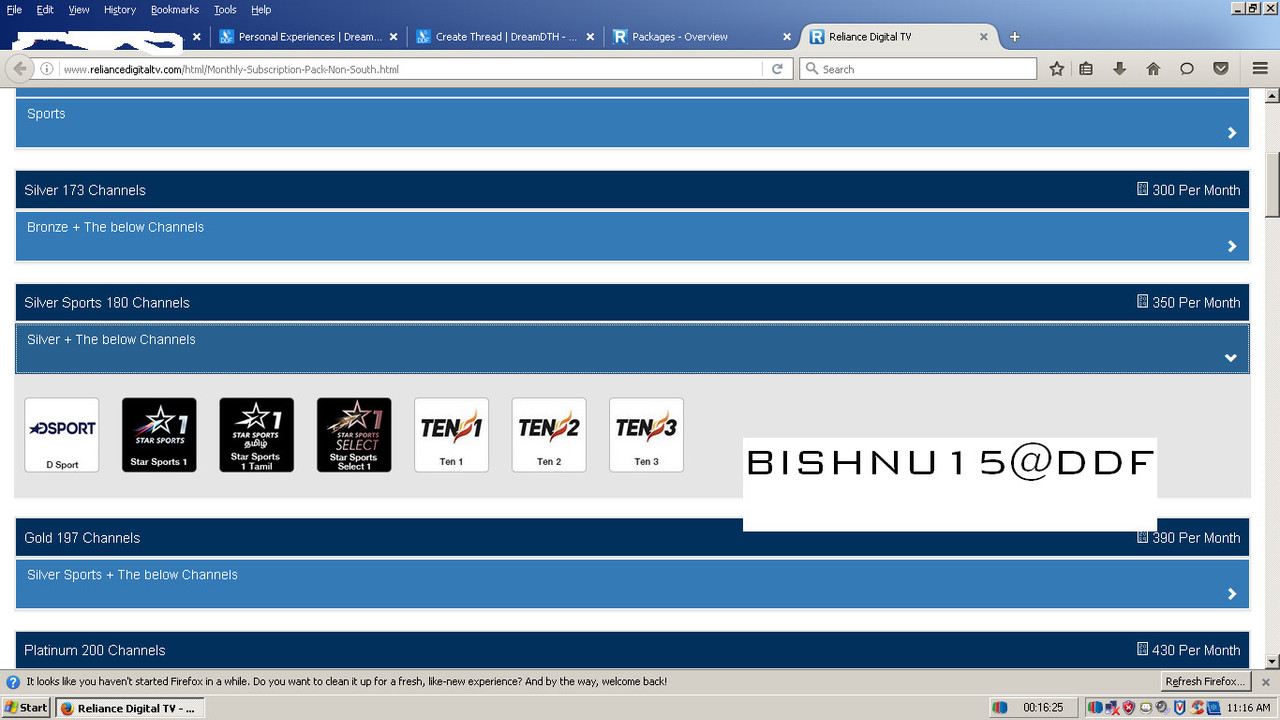The width and height of the screenshot is (1280, 720).
Task: Expand Bronze + The below Channels row
Action: pyautogui.click(x=632, y=237)
